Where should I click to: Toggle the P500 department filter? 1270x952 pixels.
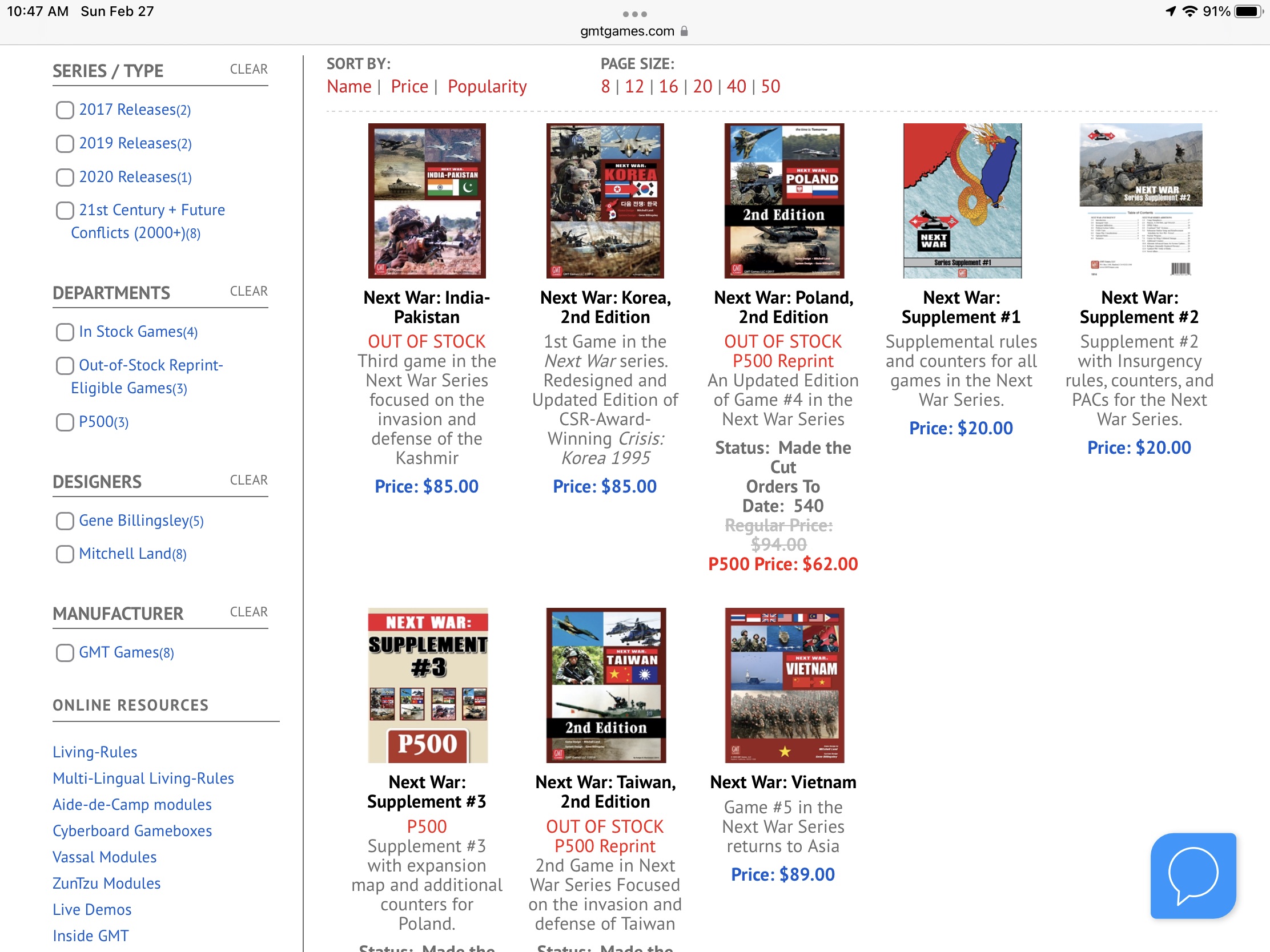[65, 422]
